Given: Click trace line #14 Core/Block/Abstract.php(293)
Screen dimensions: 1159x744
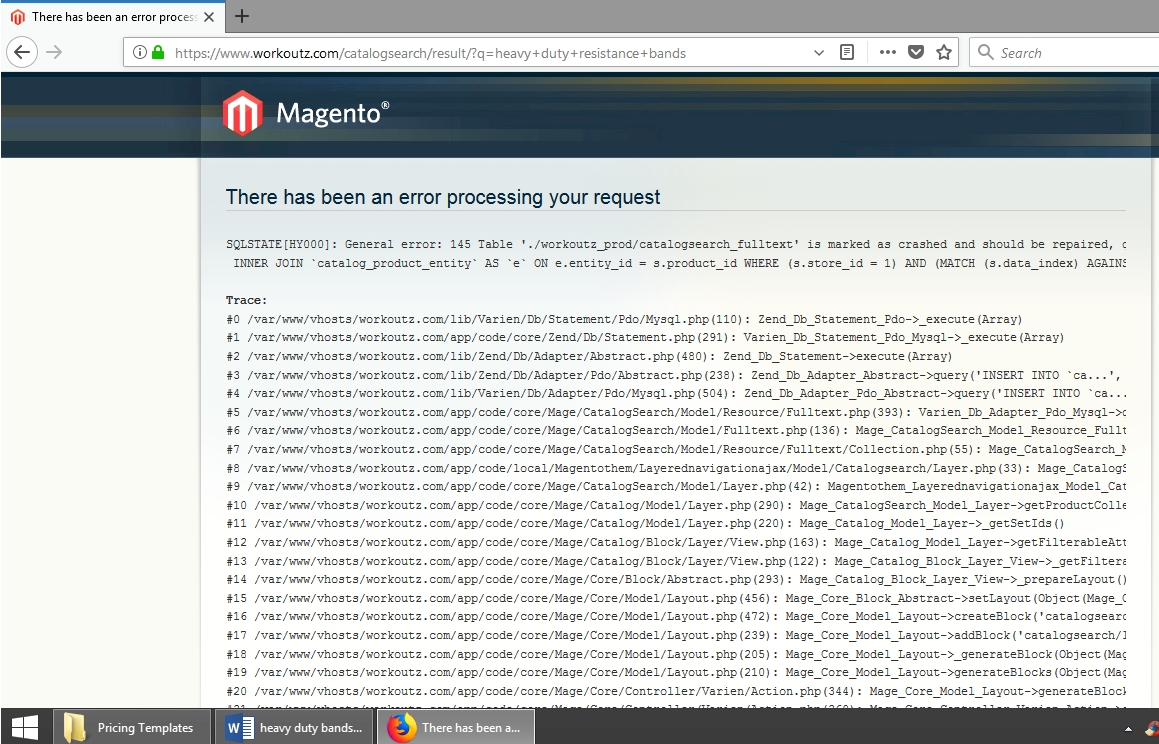Looking at the screenshot, I should tap(676, 579).
